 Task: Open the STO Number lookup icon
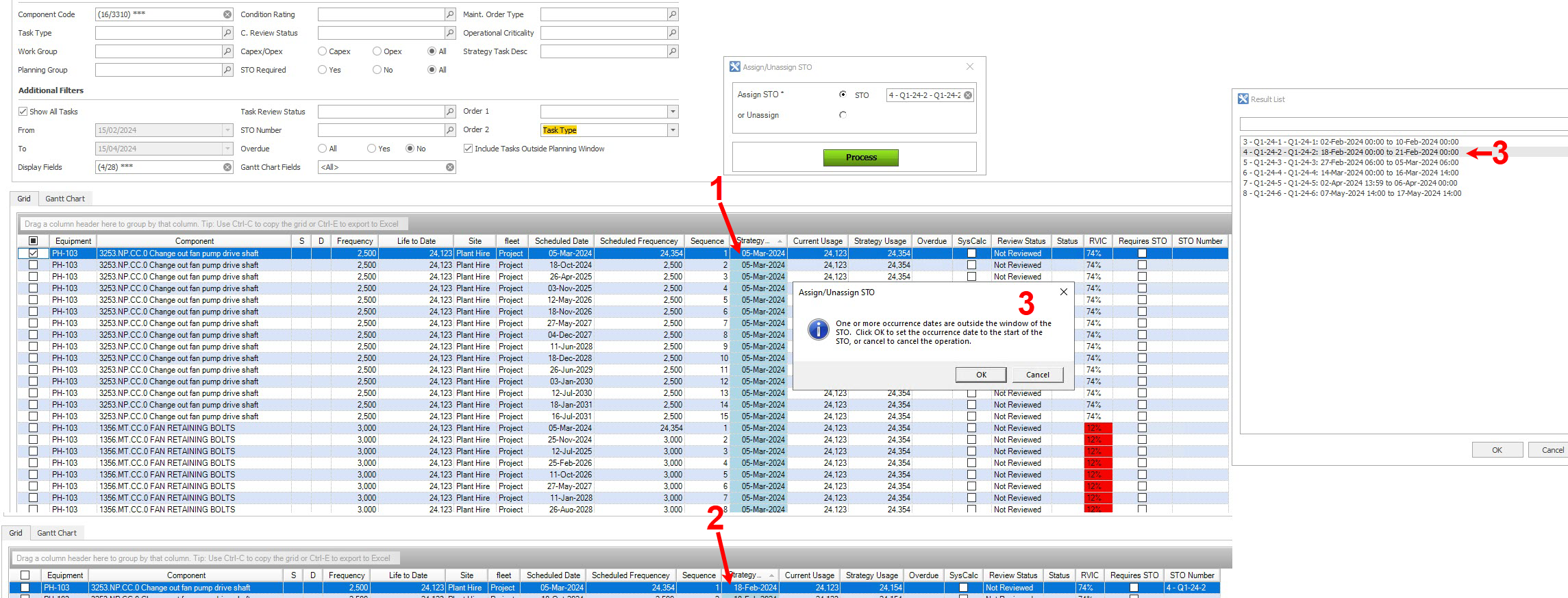[x=450, y=130]
